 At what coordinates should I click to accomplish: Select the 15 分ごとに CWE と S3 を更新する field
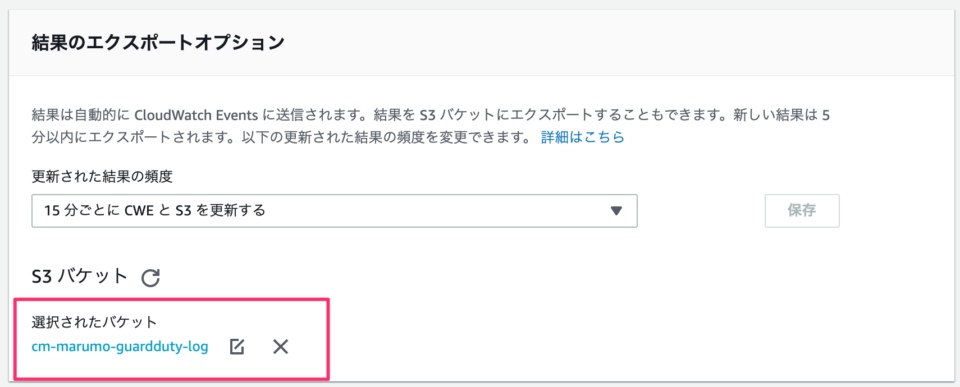(x=334, y=211)
